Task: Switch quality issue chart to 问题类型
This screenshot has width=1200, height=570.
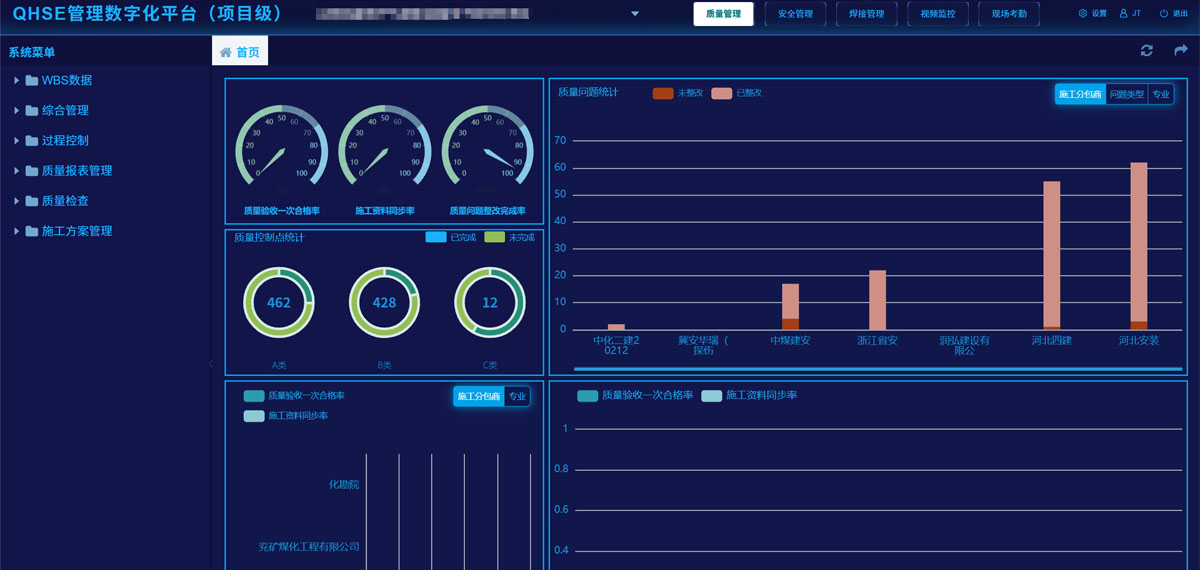Action: (1126, 95)
